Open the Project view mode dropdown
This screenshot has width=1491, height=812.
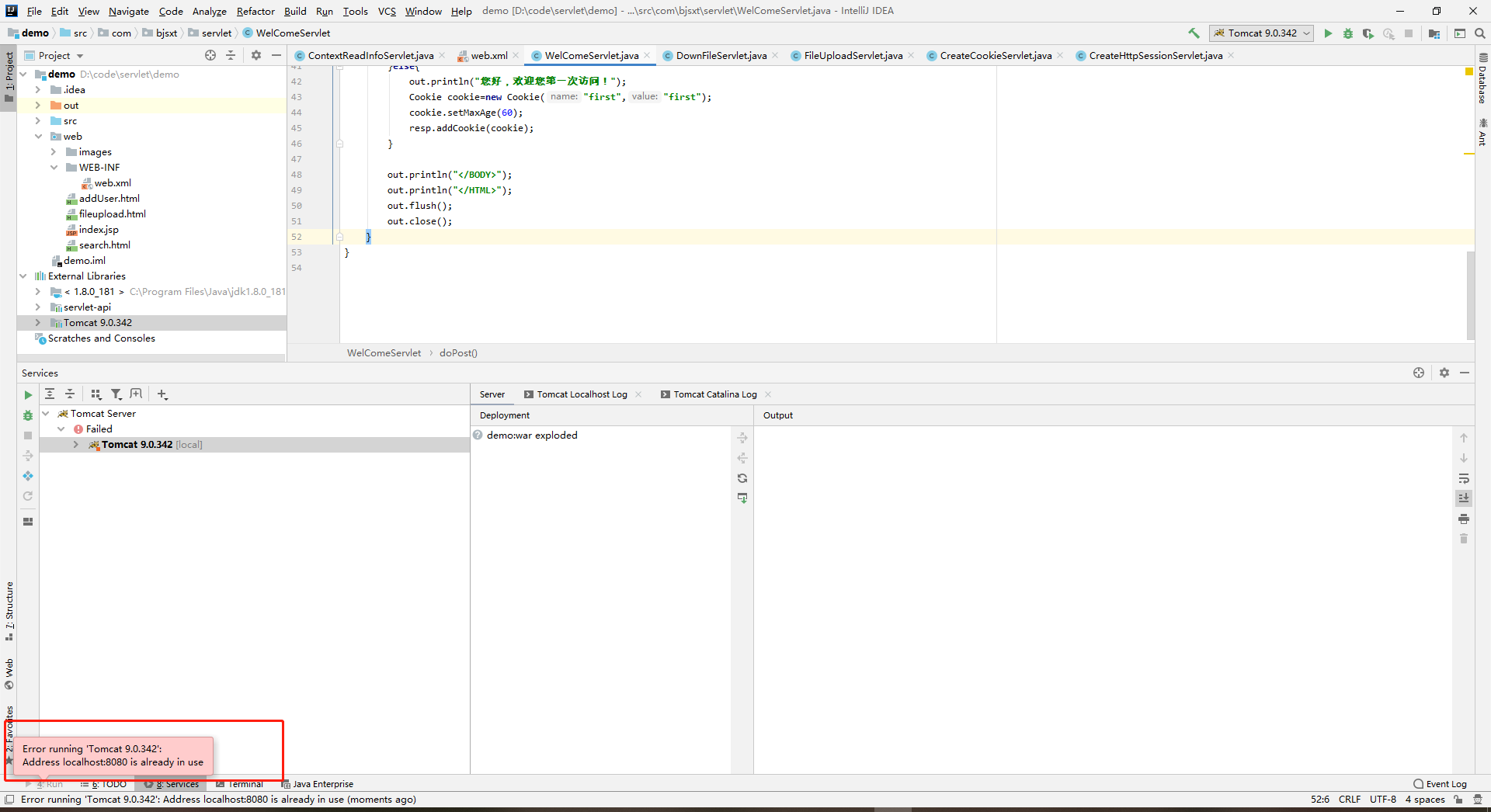[x=54, y=56]
